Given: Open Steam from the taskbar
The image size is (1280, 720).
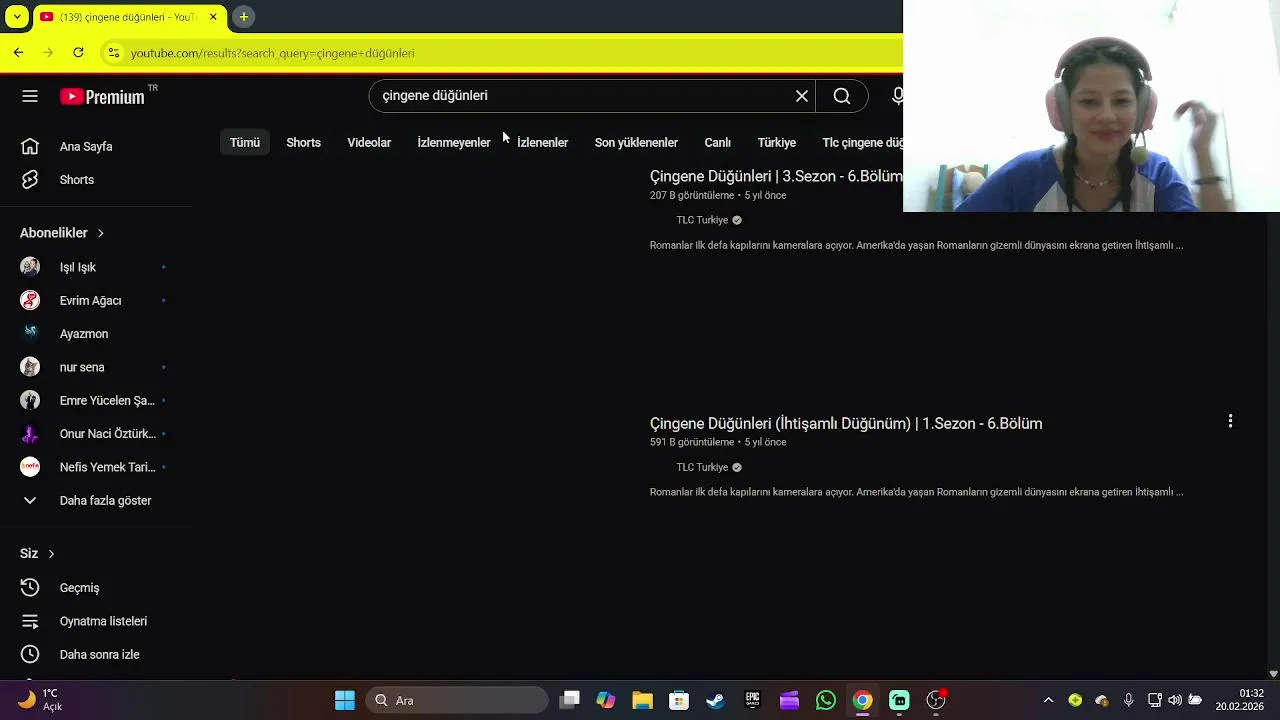Looking at the screenshot, I should (x=715, y=700).
